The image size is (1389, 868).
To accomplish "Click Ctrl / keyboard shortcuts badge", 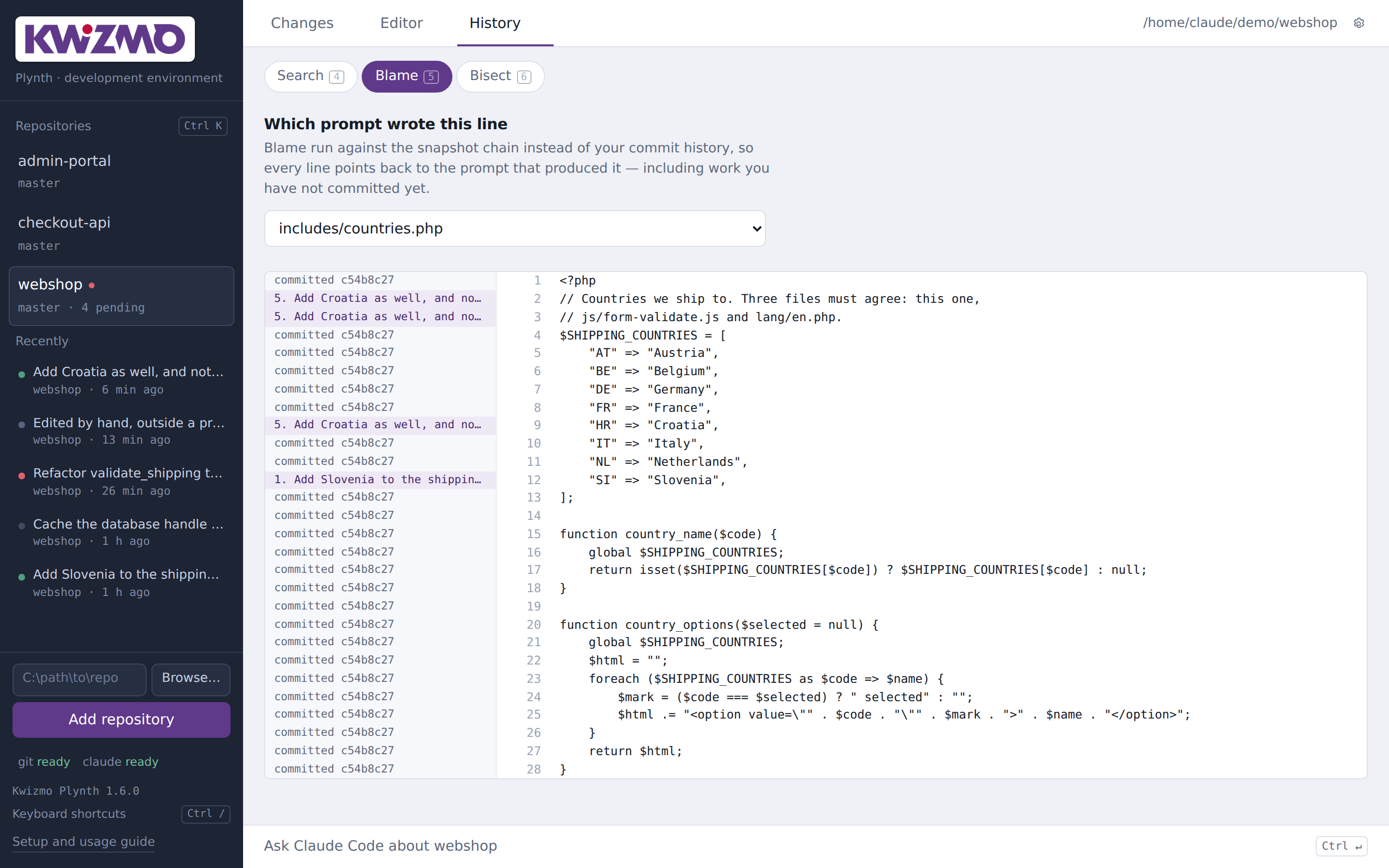I will click(205, 814).
